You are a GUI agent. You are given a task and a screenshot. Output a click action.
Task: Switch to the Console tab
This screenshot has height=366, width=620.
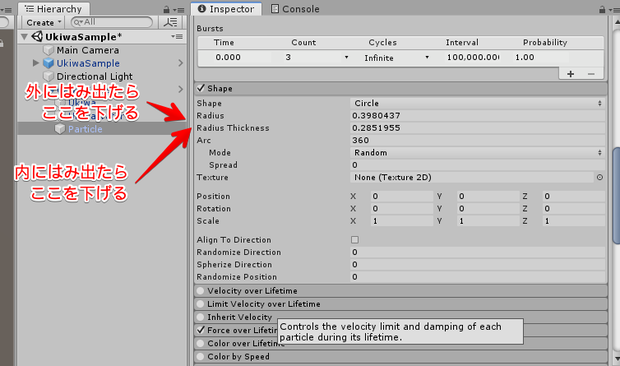click(x=295, y=9)
